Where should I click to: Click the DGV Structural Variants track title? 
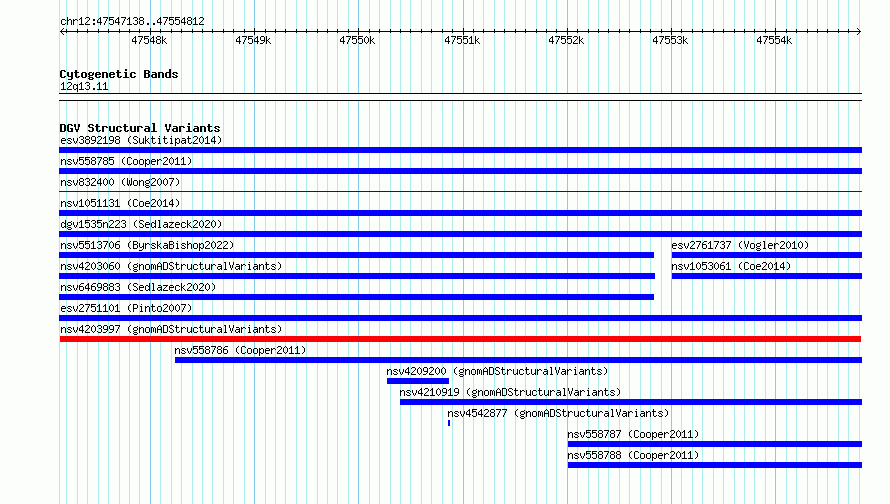point(140,128)
